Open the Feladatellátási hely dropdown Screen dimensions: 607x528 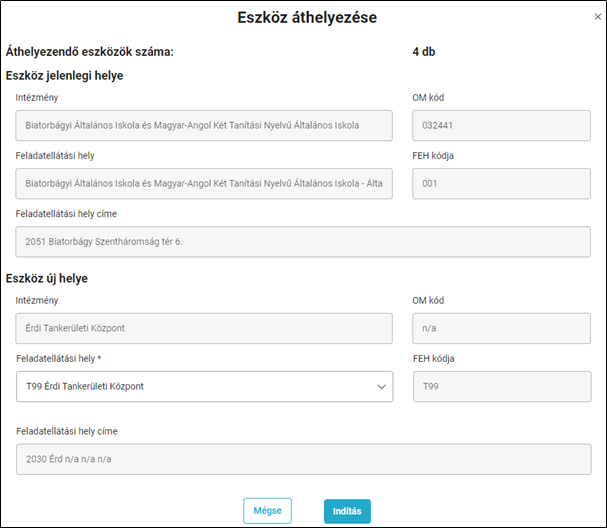[204, 386]
